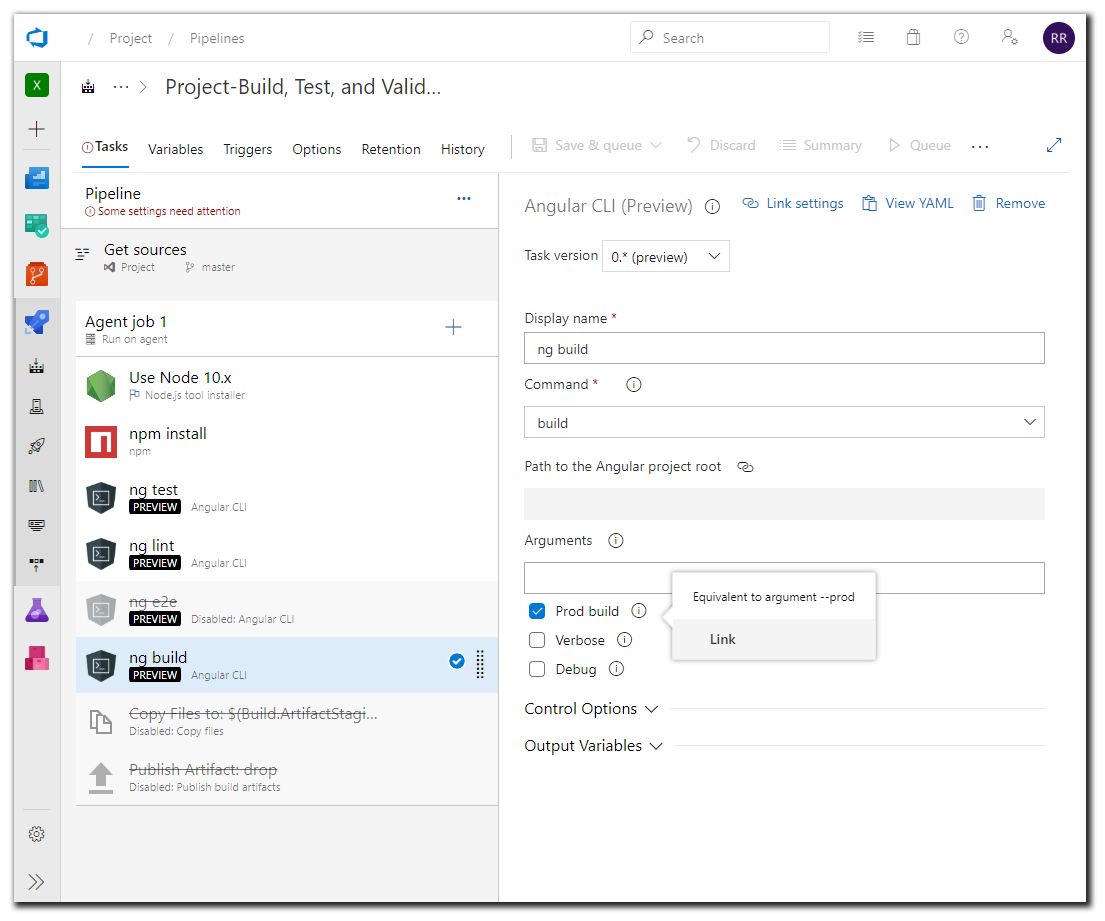Open Task groups icon in sidebar
1105x921 pixels.
[37, 525]
